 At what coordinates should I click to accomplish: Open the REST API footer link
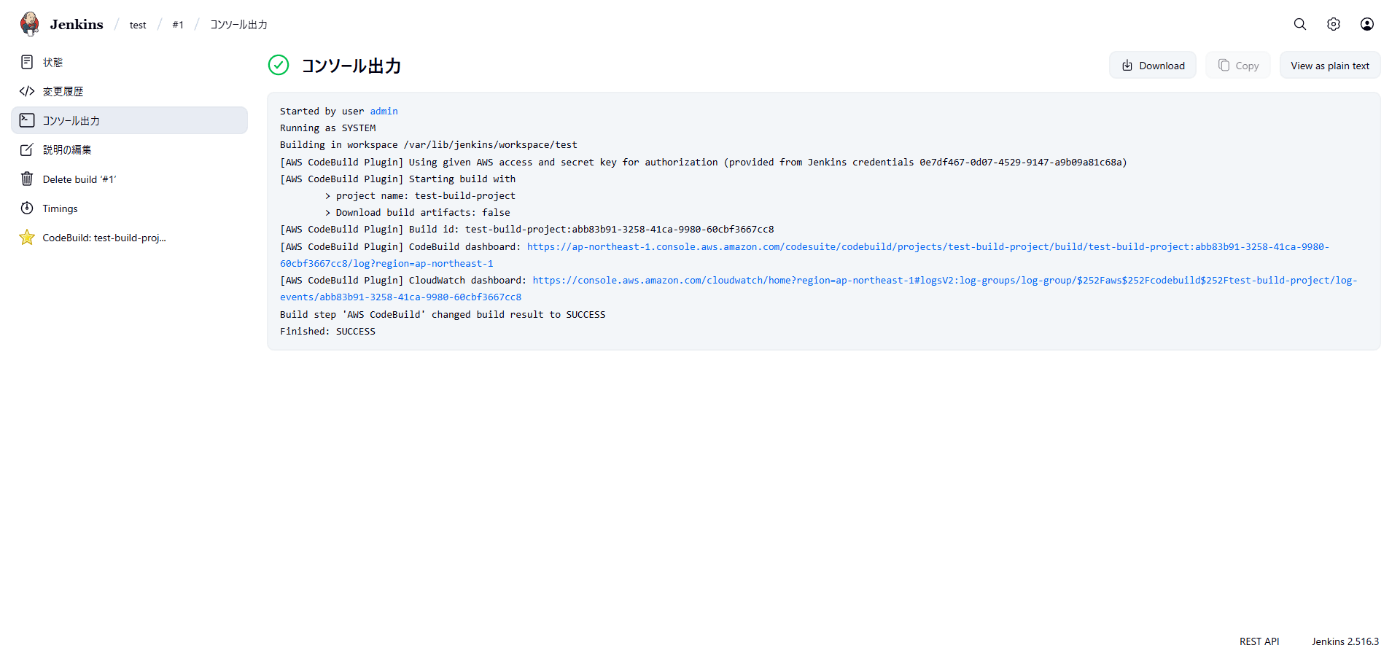coord(1259,641)
